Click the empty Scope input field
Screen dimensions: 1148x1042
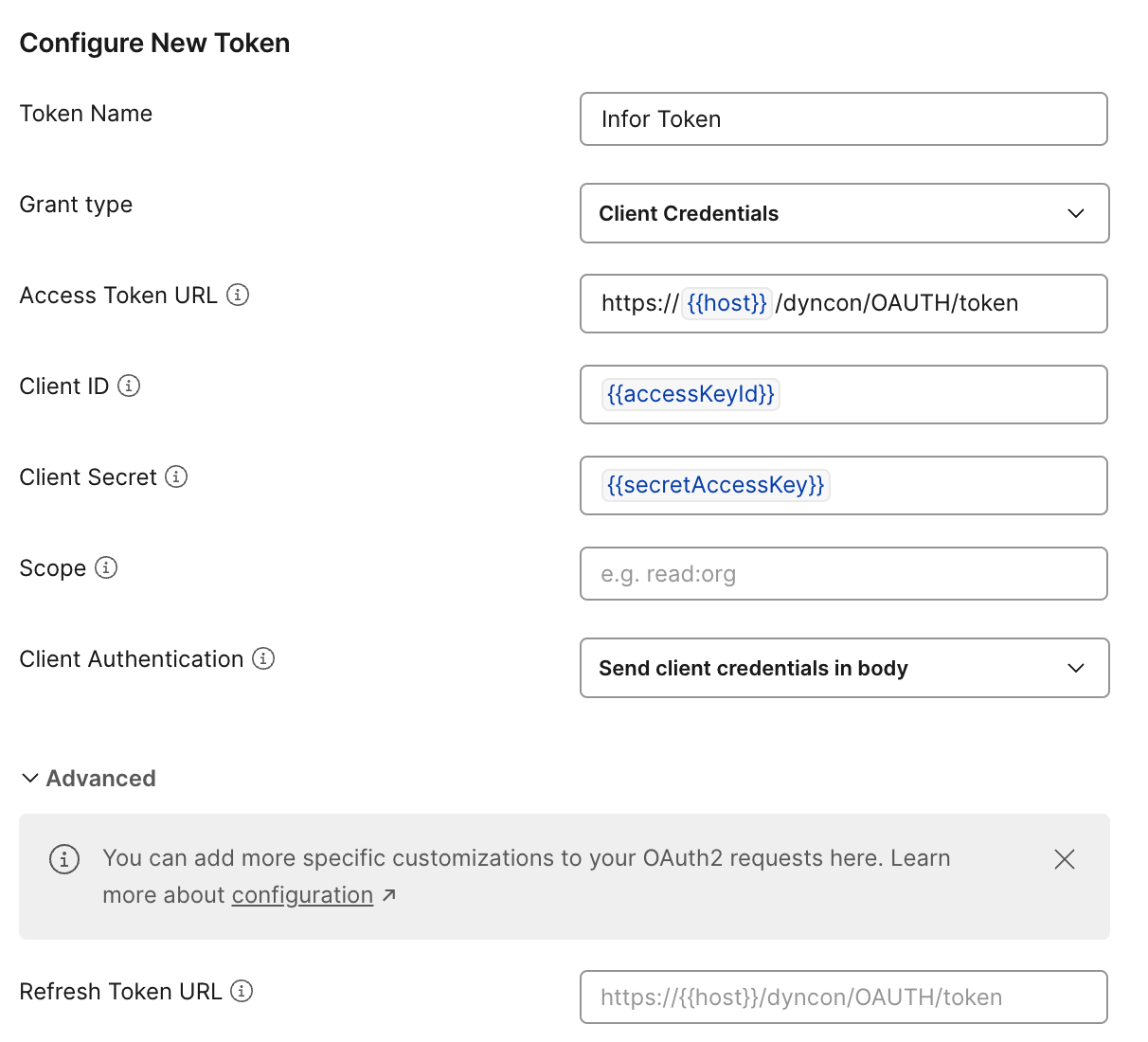[843, 573]
